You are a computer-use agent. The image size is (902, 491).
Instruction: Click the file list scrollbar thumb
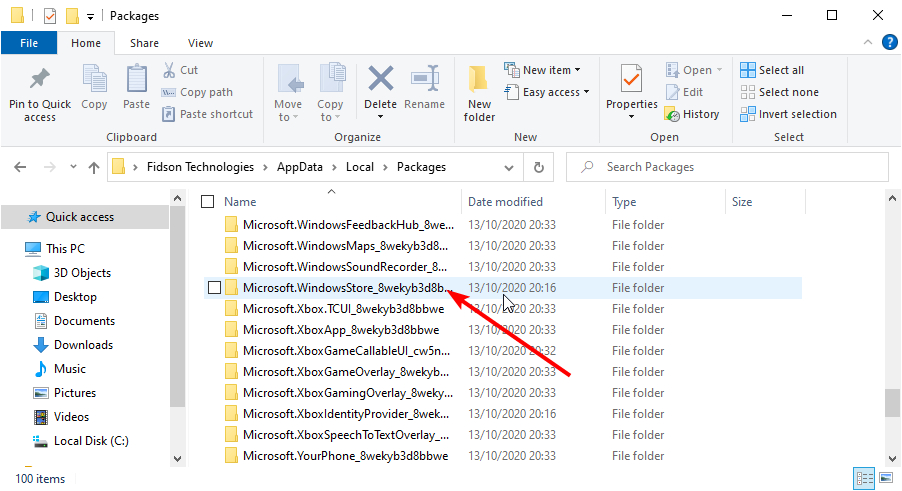[892, 403]
